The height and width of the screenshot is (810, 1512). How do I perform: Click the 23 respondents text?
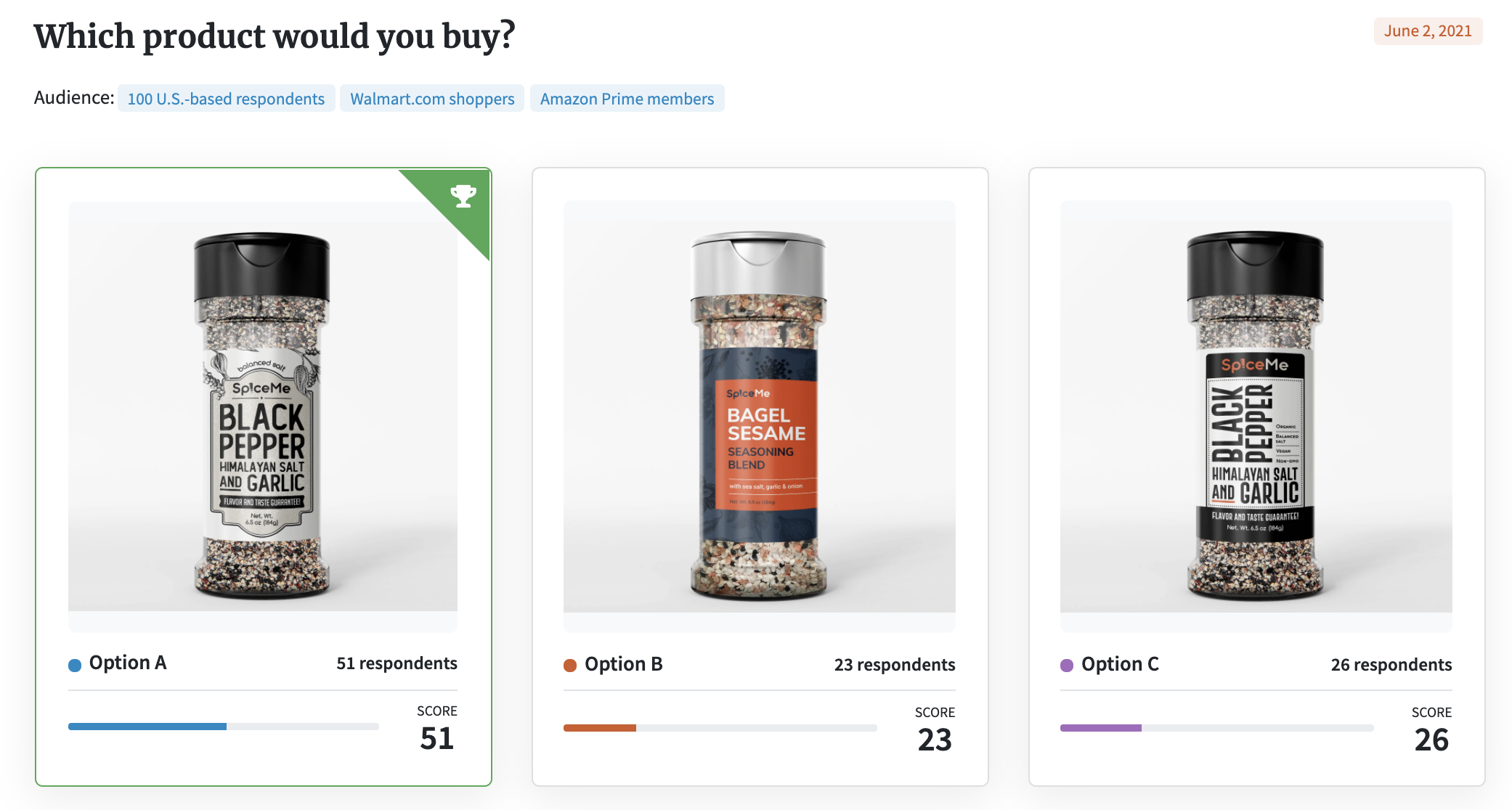point(895,665)
